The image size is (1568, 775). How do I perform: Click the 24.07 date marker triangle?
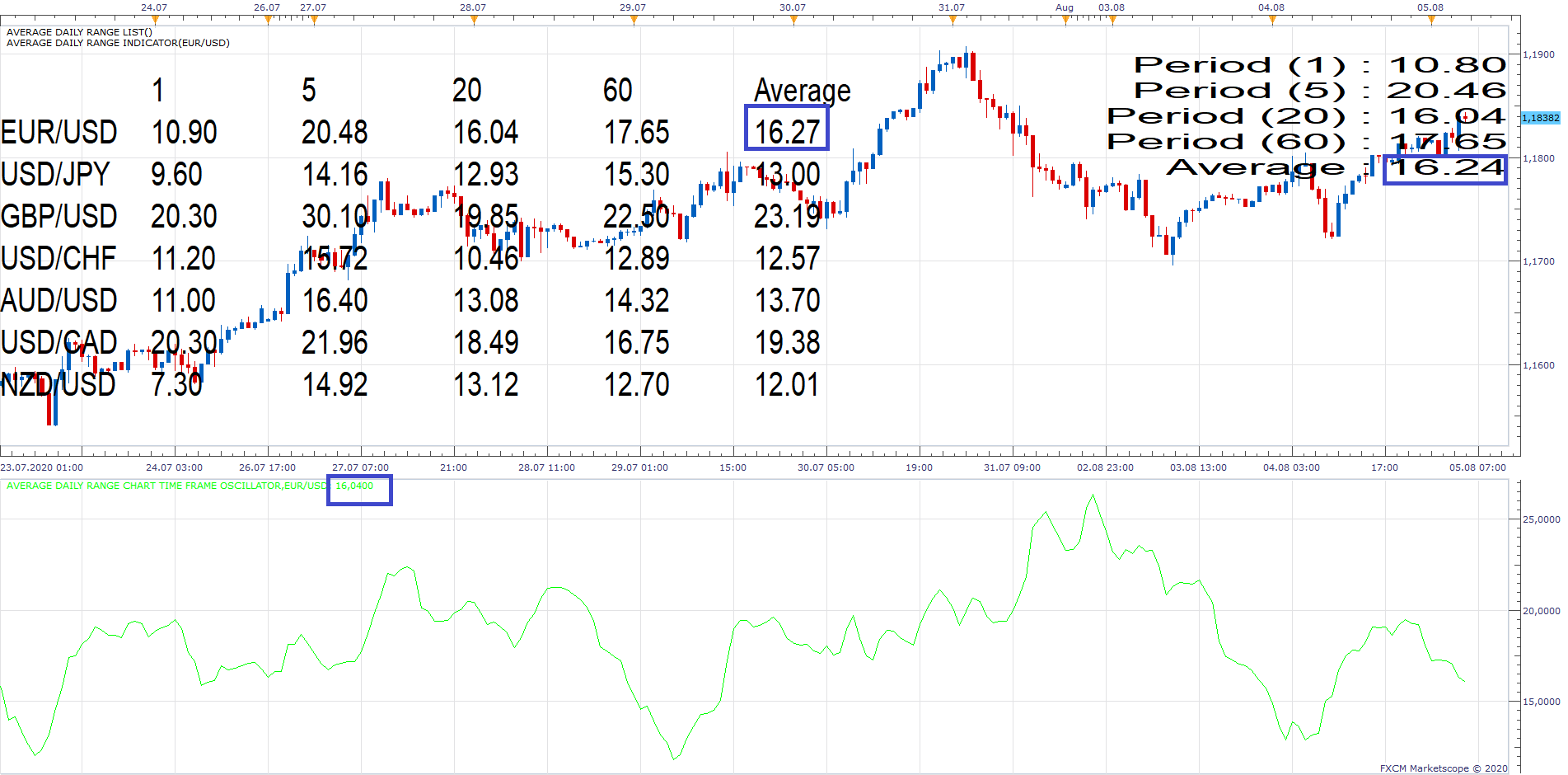click(x=154, y=19)
